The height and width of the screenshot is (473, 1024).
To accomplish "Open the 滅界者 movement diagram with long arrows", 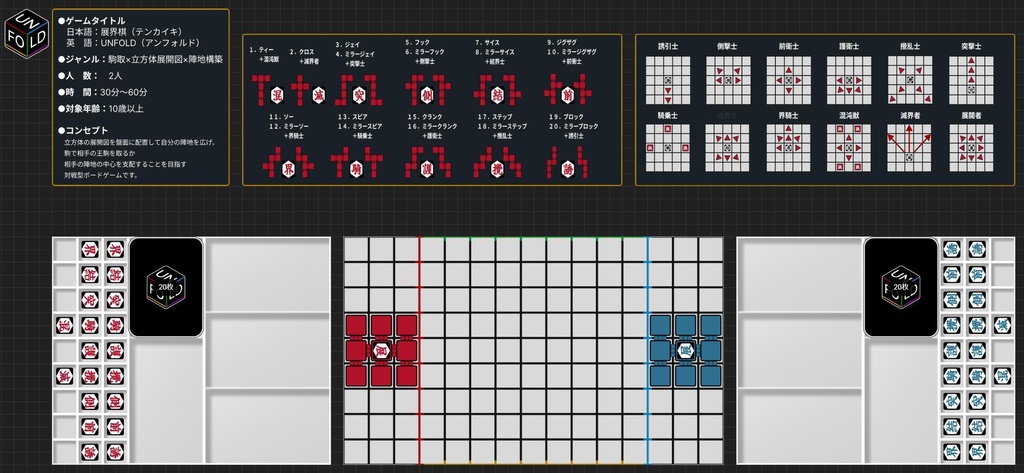I will [x=909, y=148].
